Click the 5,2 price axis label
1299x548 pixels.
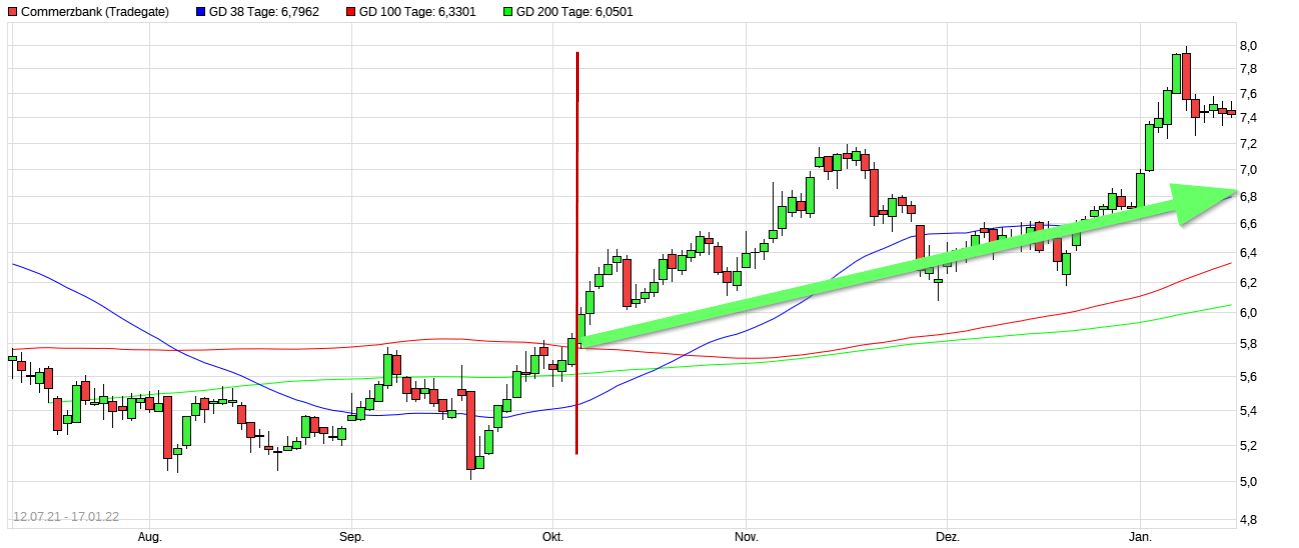coord(1248,445)
